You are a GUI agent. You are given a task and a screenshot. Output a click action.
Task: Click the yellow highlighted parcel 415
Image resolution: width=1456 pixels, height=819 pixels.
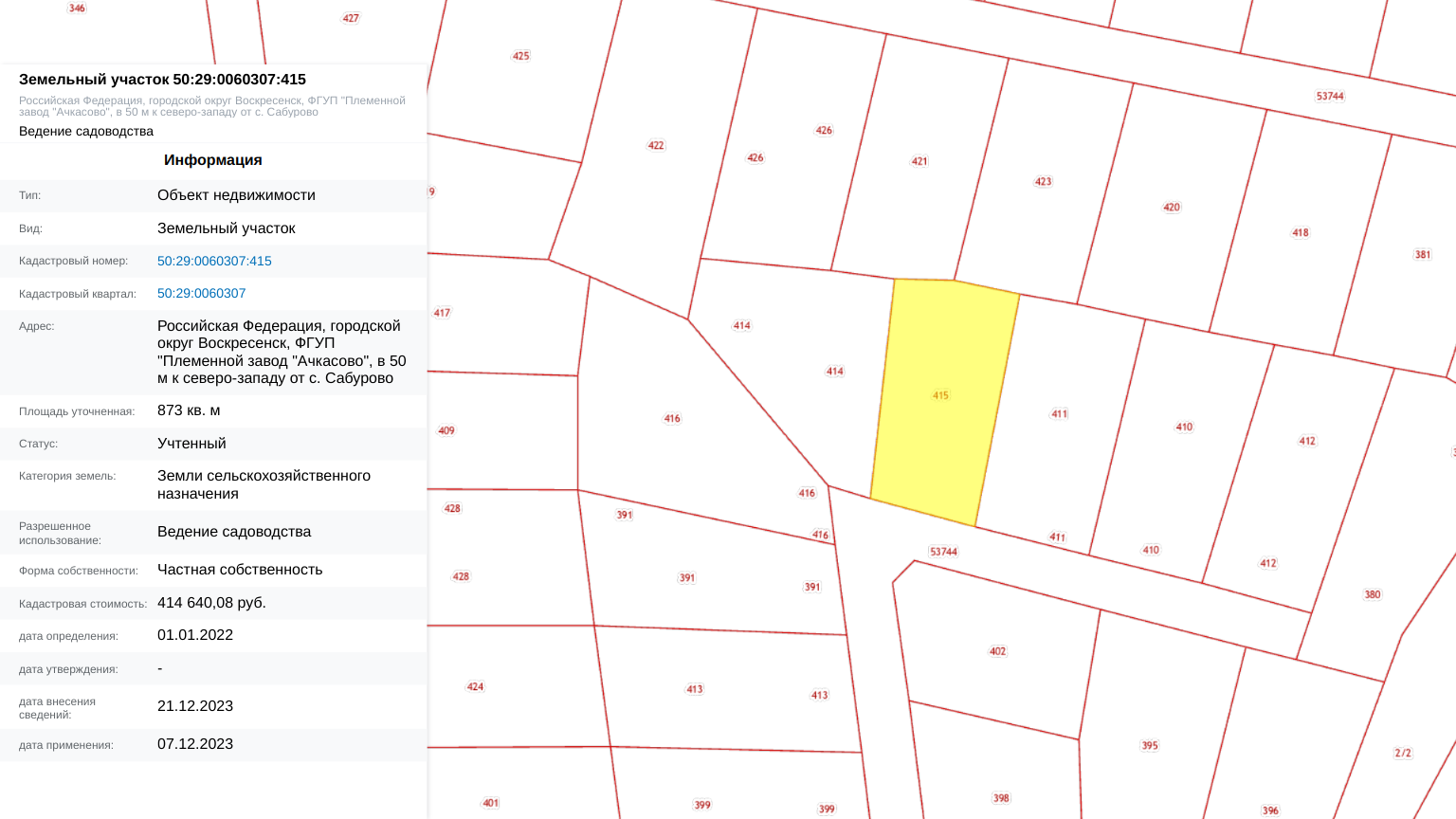[x=940, y=395]
